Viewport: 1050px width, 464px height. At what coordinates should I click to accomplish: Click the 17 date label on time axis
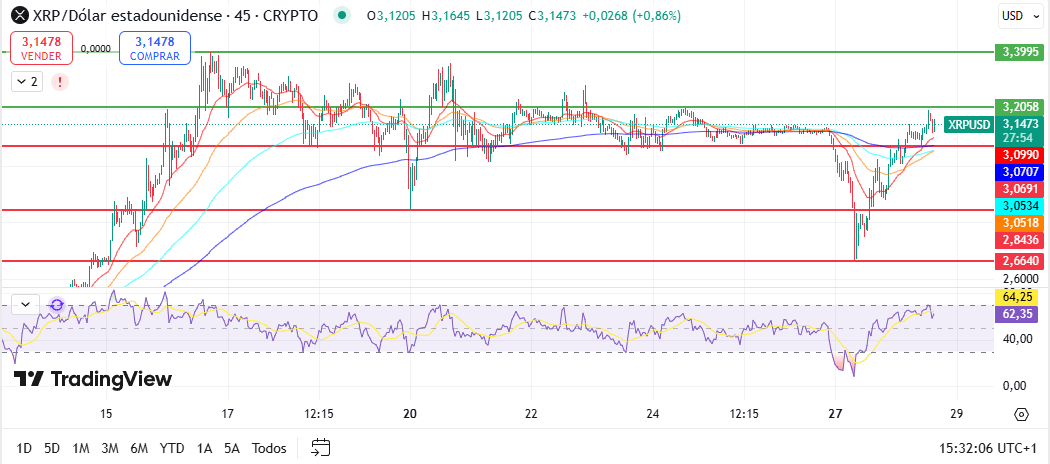227,413
